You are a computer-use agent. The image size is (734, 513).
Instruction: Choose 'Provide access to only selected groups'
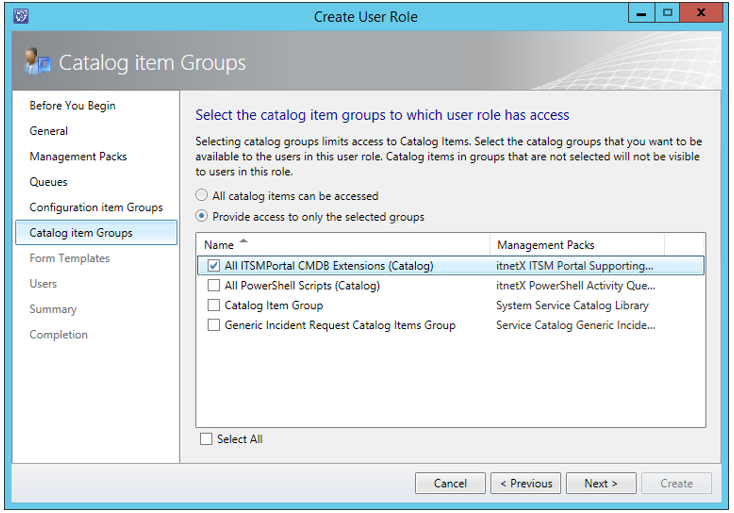pos(203,217)
